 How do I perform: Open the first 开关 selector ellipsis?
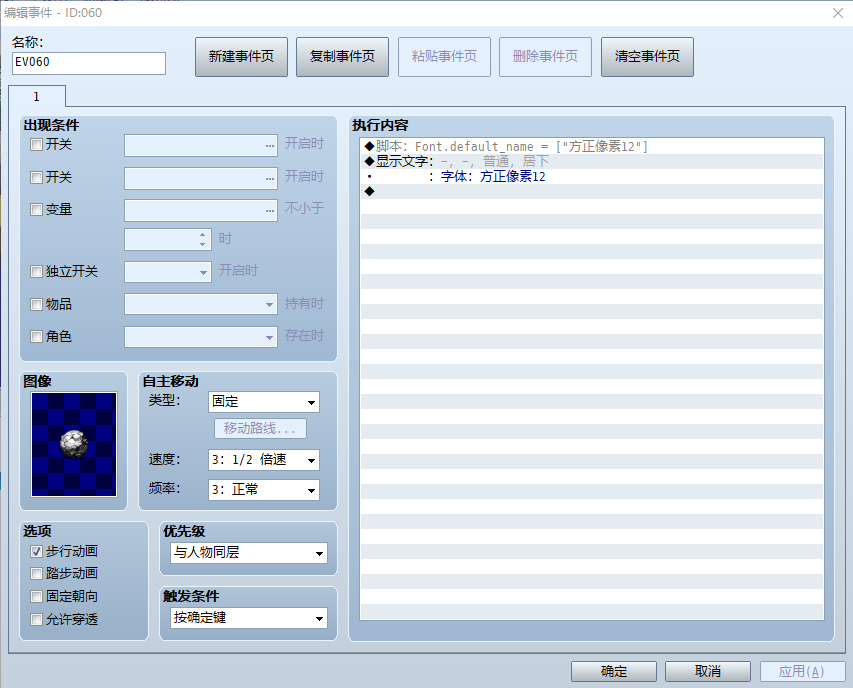click(270, 146)
